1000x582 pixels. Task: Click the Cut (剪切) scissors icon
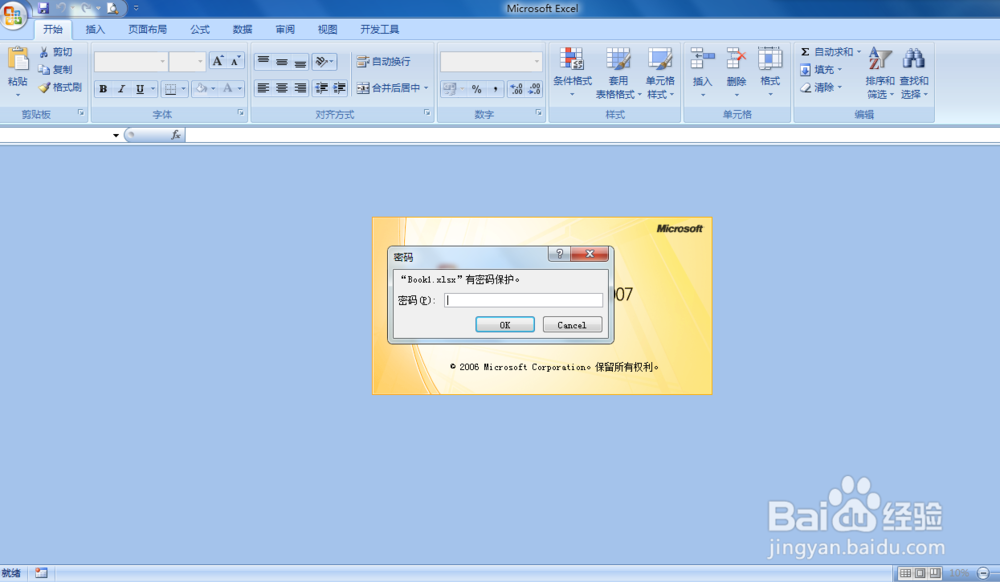[44, 52]
